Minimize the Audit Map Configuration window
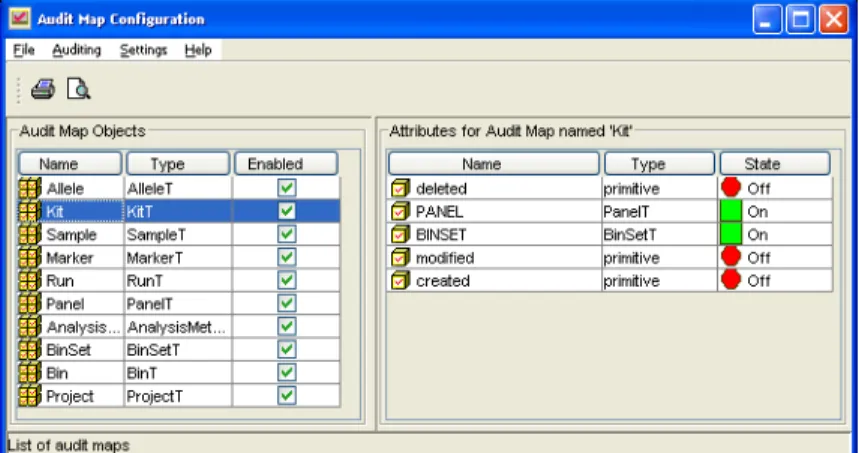This screenshot has width=859, height=453. pos(767,20)
